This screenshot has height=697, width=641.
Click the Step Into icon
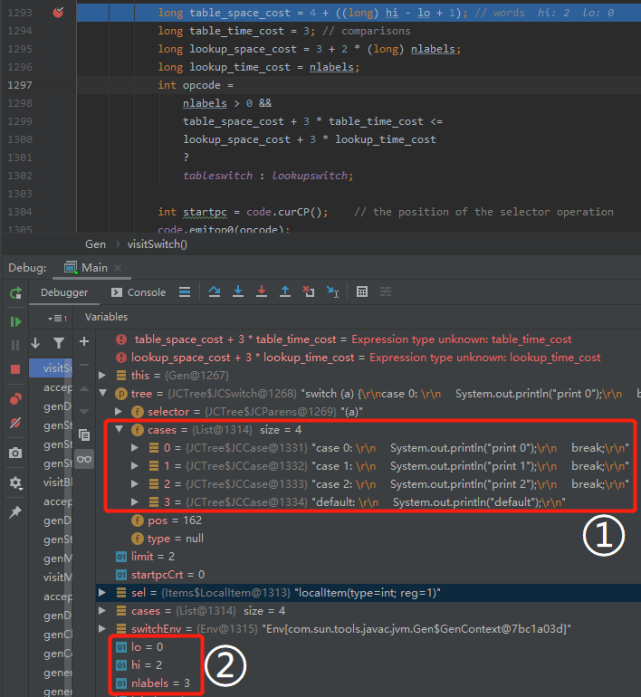point(238,292)
